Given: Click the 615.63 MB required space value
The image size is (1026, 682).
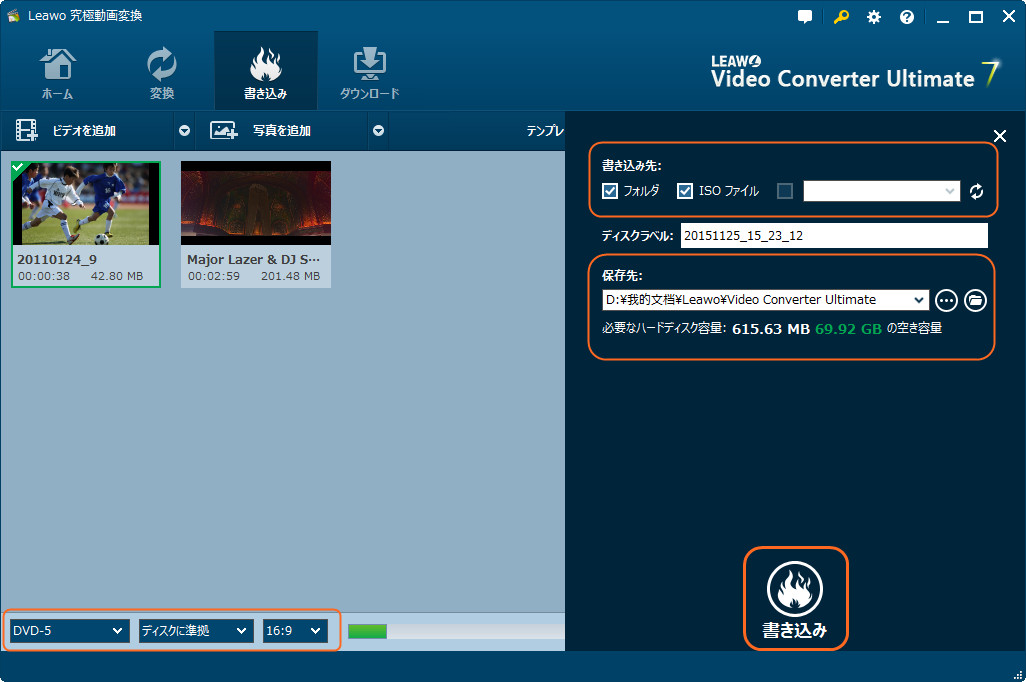Looking at the screenshot, I should pos(771,329).
